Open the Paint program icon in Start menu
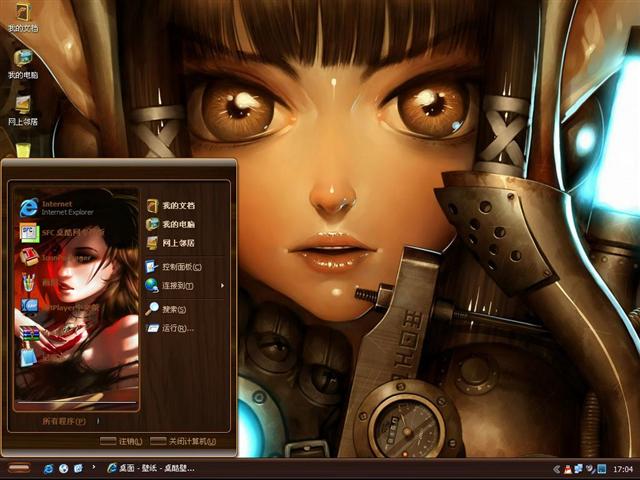Image resolution: width=640 pixels, height=480 pixels. click(x=30, y=283)
